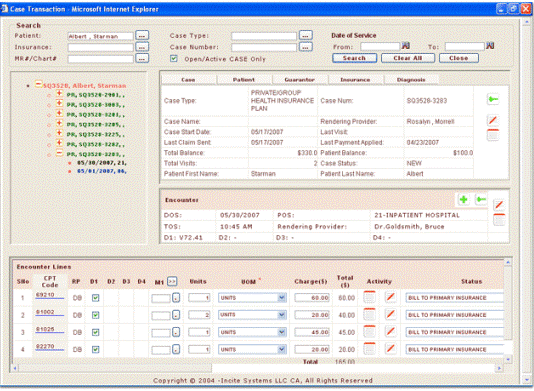Switch to the Diagnosis tab
The height and width of the screenshot is (391, 534).
tap(411, 80)
